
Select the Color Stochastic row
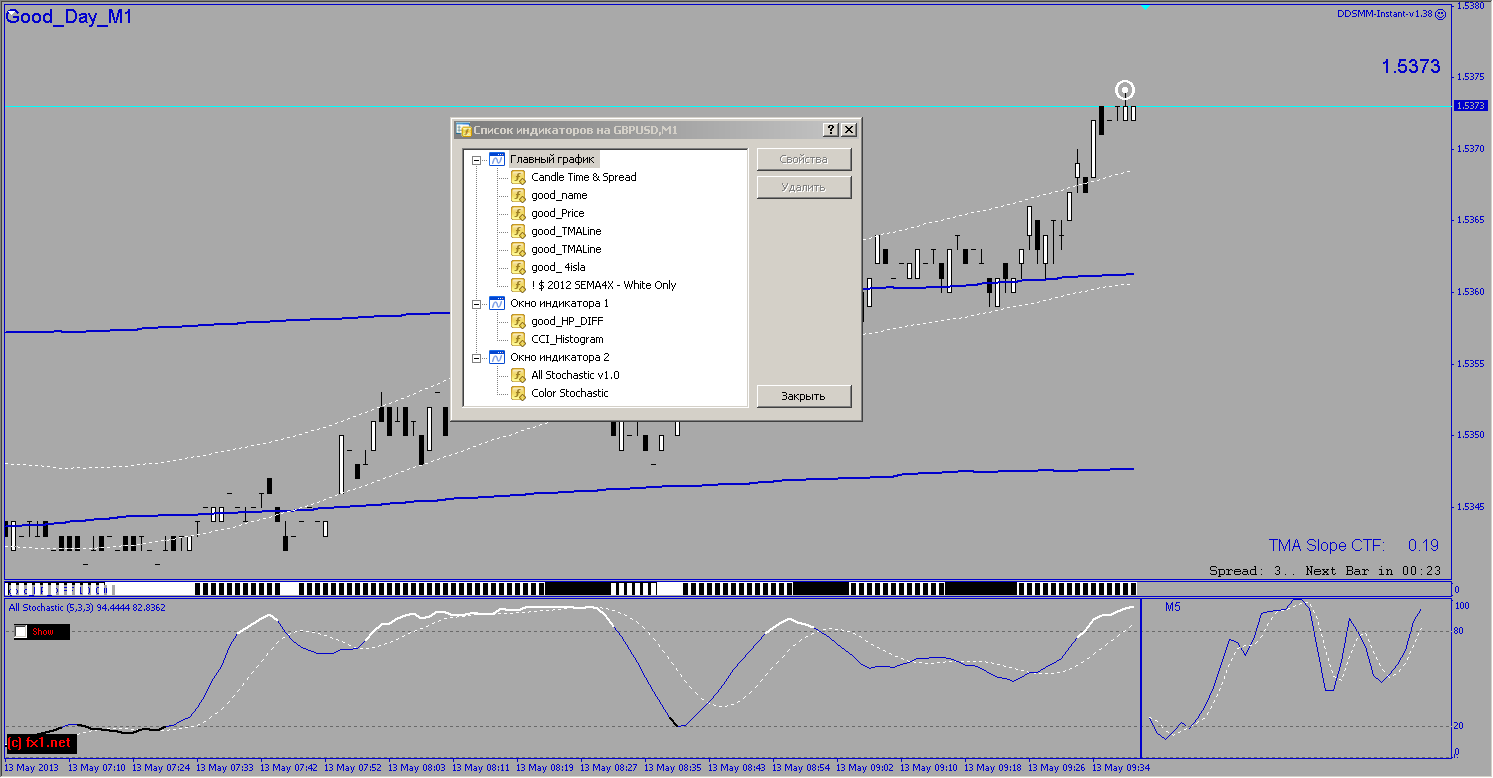click(x=570, y=393)
